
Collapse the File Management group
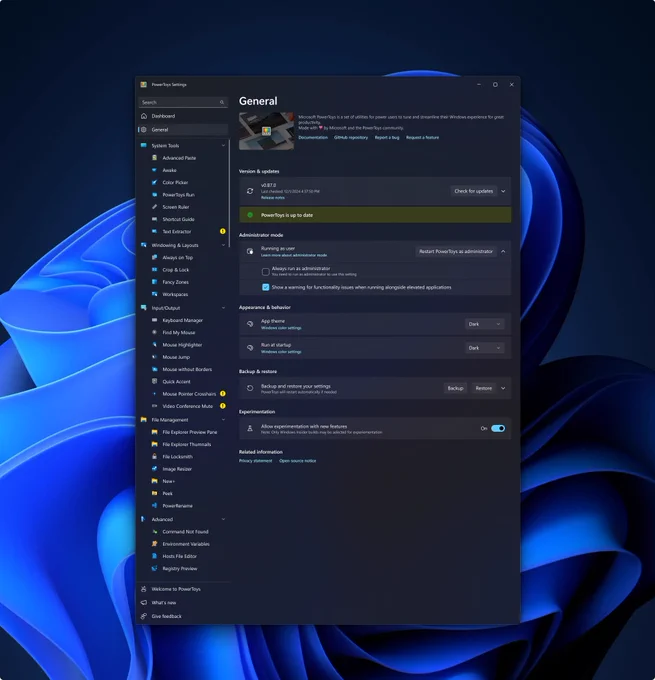(x=223, y=420)
